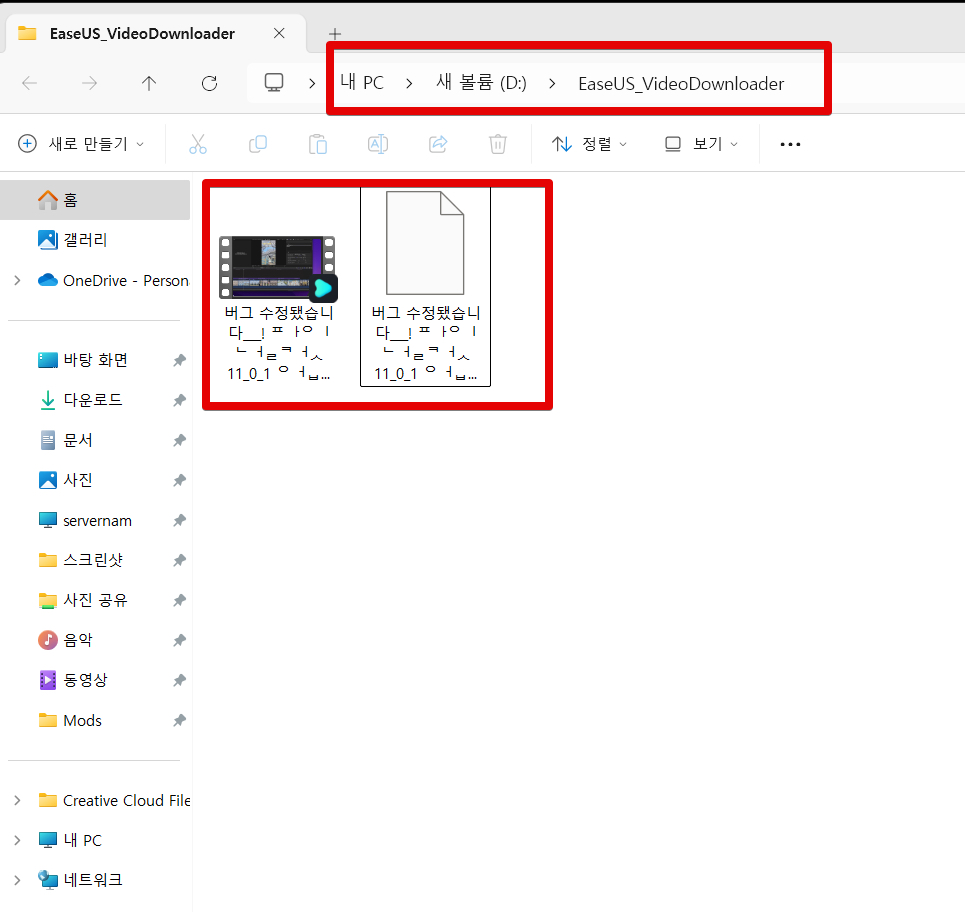Open 문서 quick access folder
The width and height of the screenshot is (965, 912).
[x=78, y=440]
